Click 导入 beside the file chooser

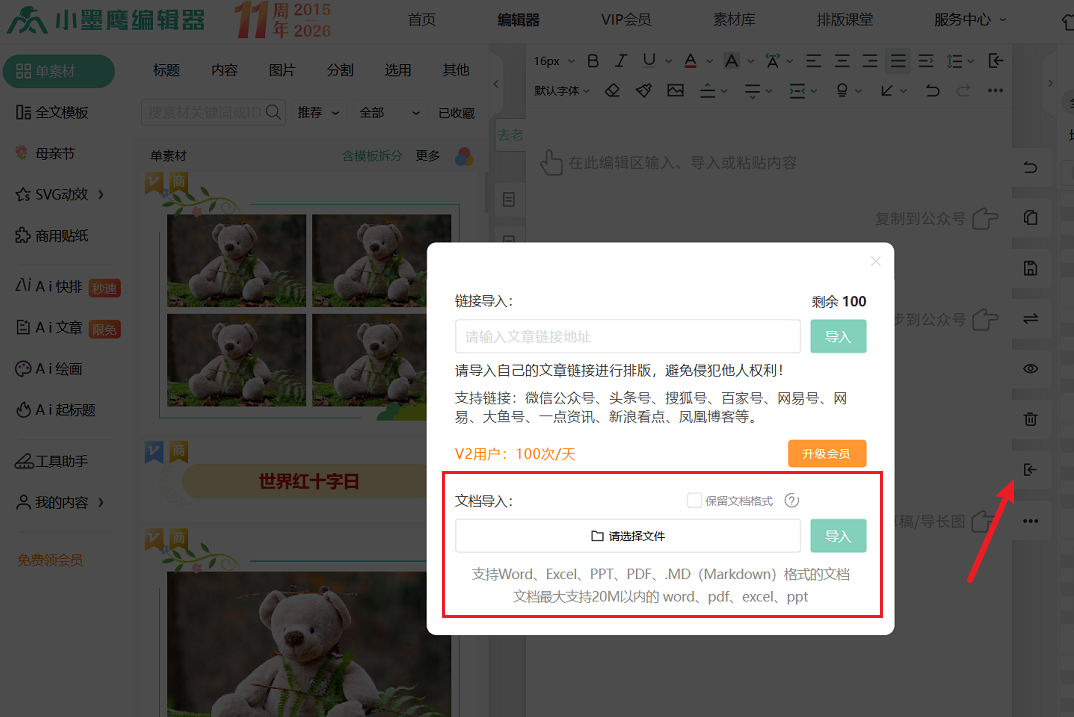(x=838, y=536)
